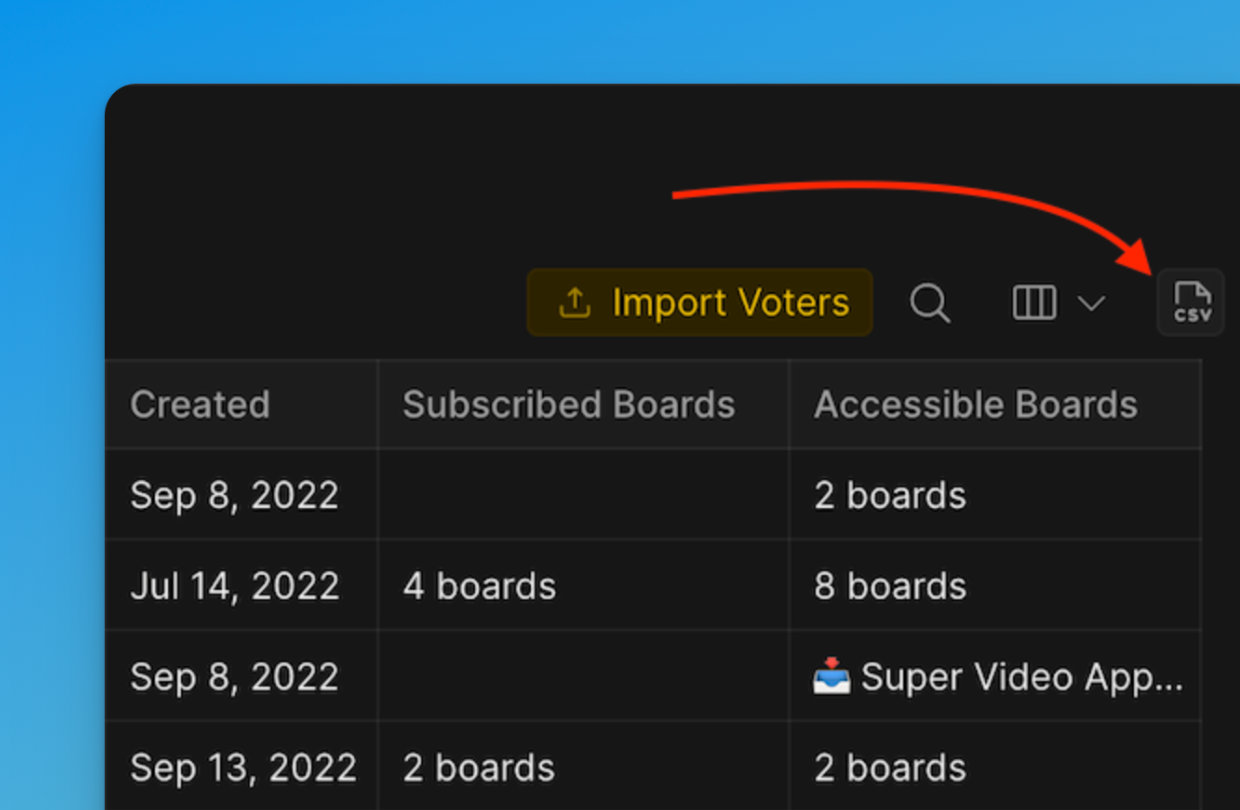Viewport: 1240px width, 810px height.
Task: Open search to filter voters
Action: click(929, 302)
